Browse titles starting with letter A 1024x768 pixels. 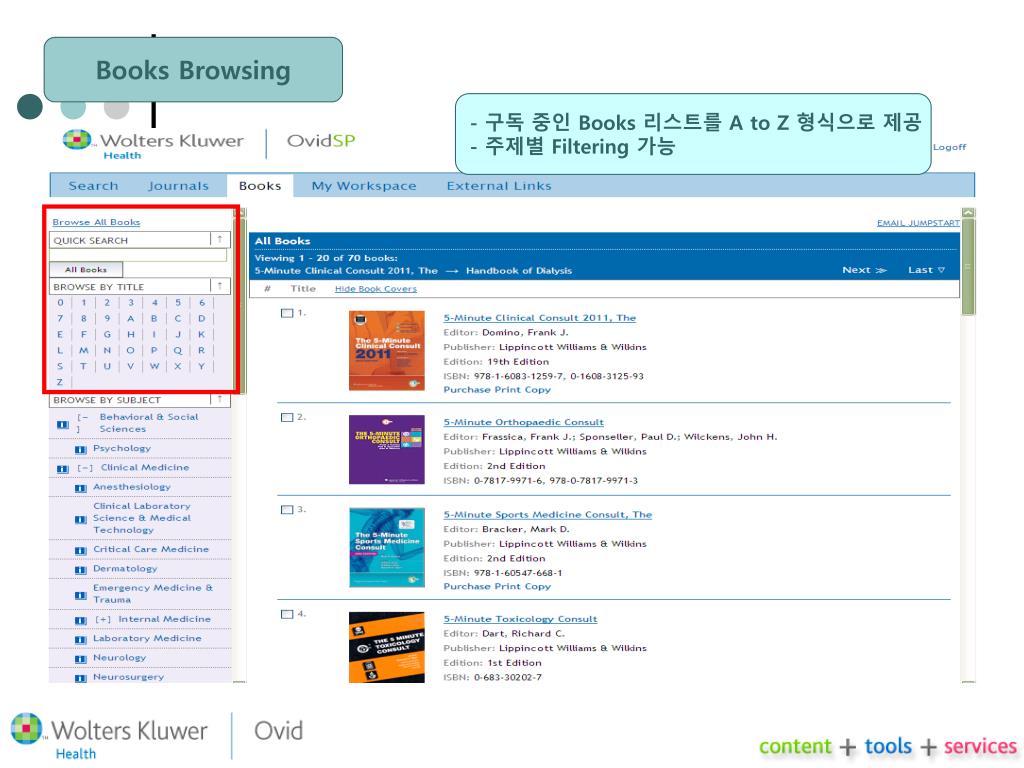pyautogui.click(x=131, y=318)
